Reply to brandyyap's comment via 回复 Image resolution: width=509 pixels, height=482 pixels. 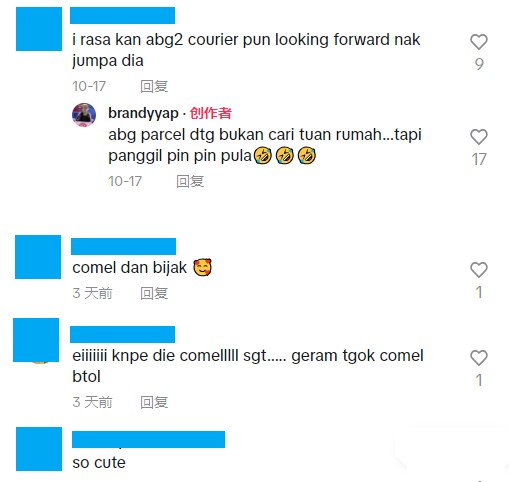pyautogui.click(x=190, y=181)
